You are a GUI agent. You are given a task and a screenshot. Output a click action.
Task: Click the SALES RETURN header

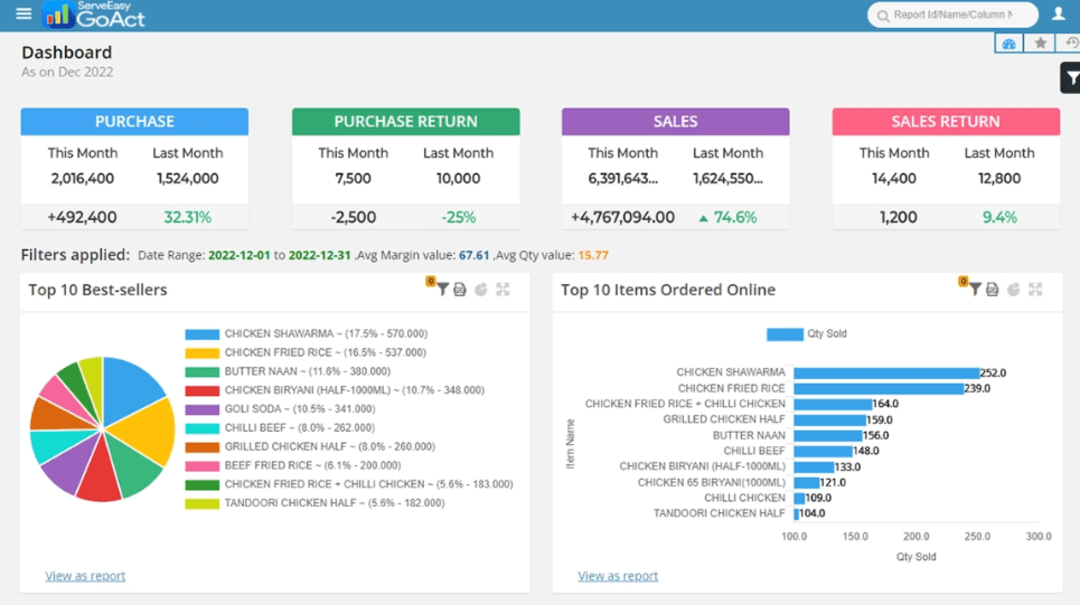945,121
